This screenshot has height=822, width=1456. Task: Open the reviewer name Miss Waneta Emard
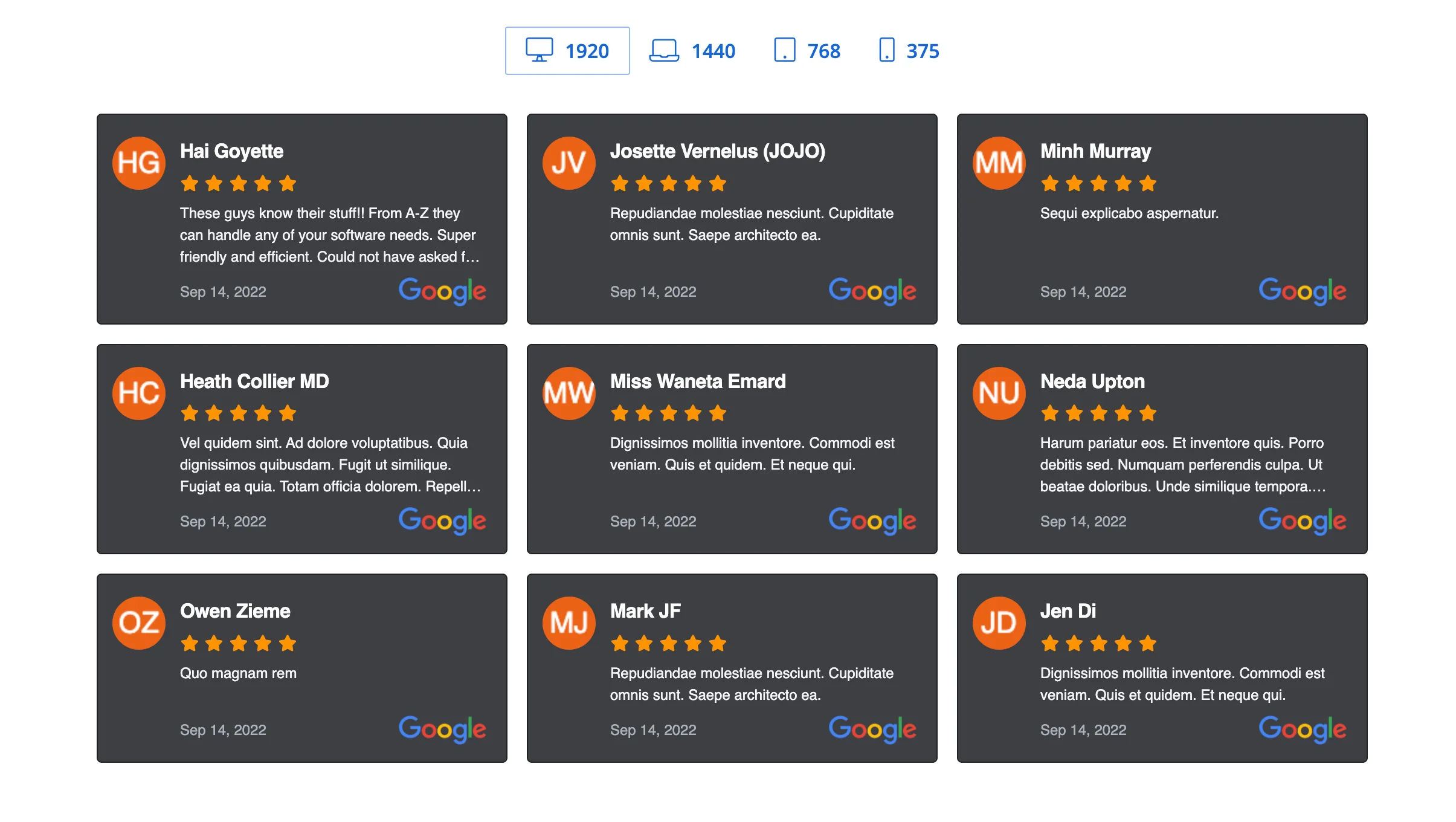click(x=698, y=381)
